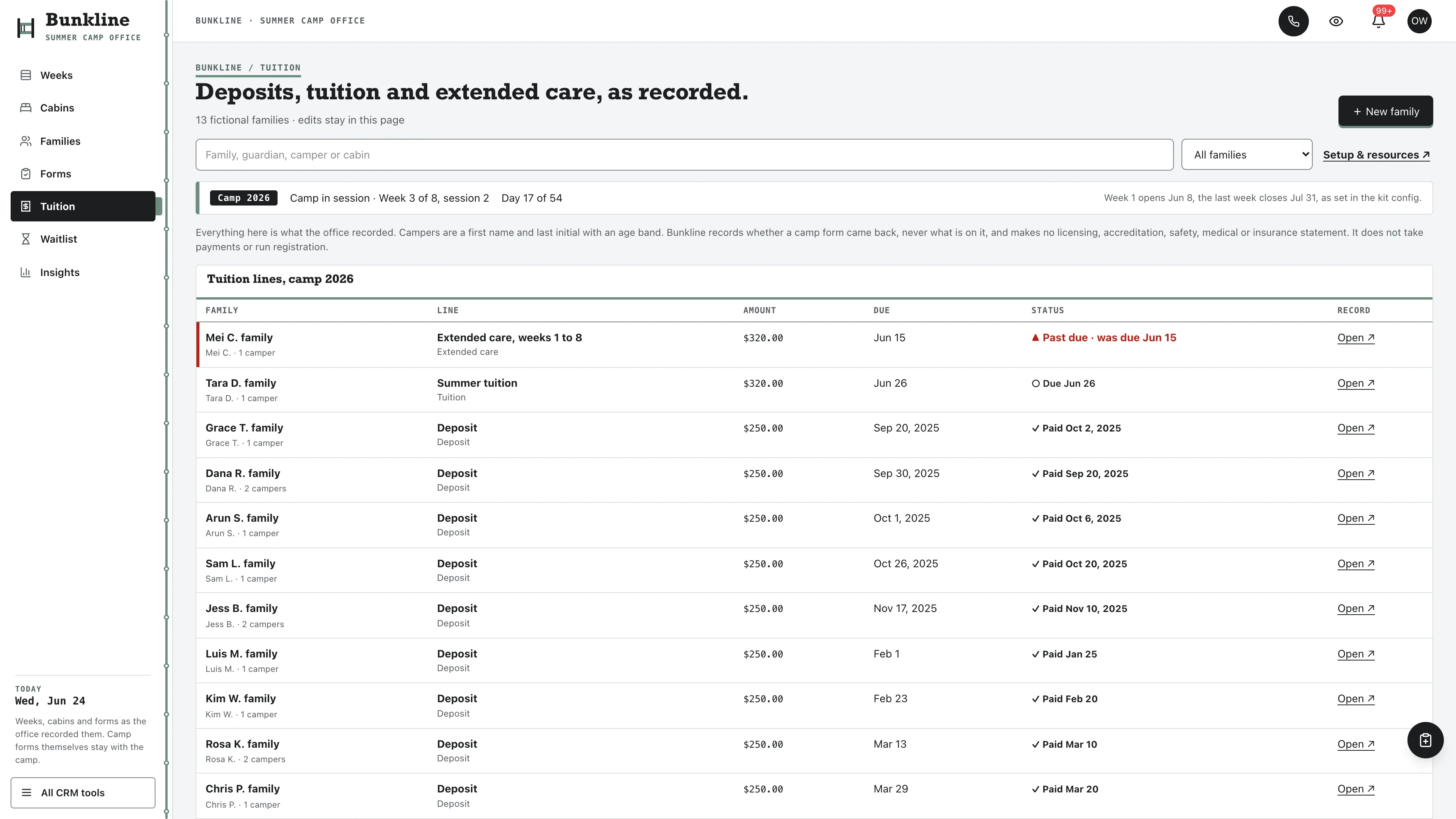Click the Camp 2026 badge
This screenshot has height=819, width=1456.
tap(243, 198)
